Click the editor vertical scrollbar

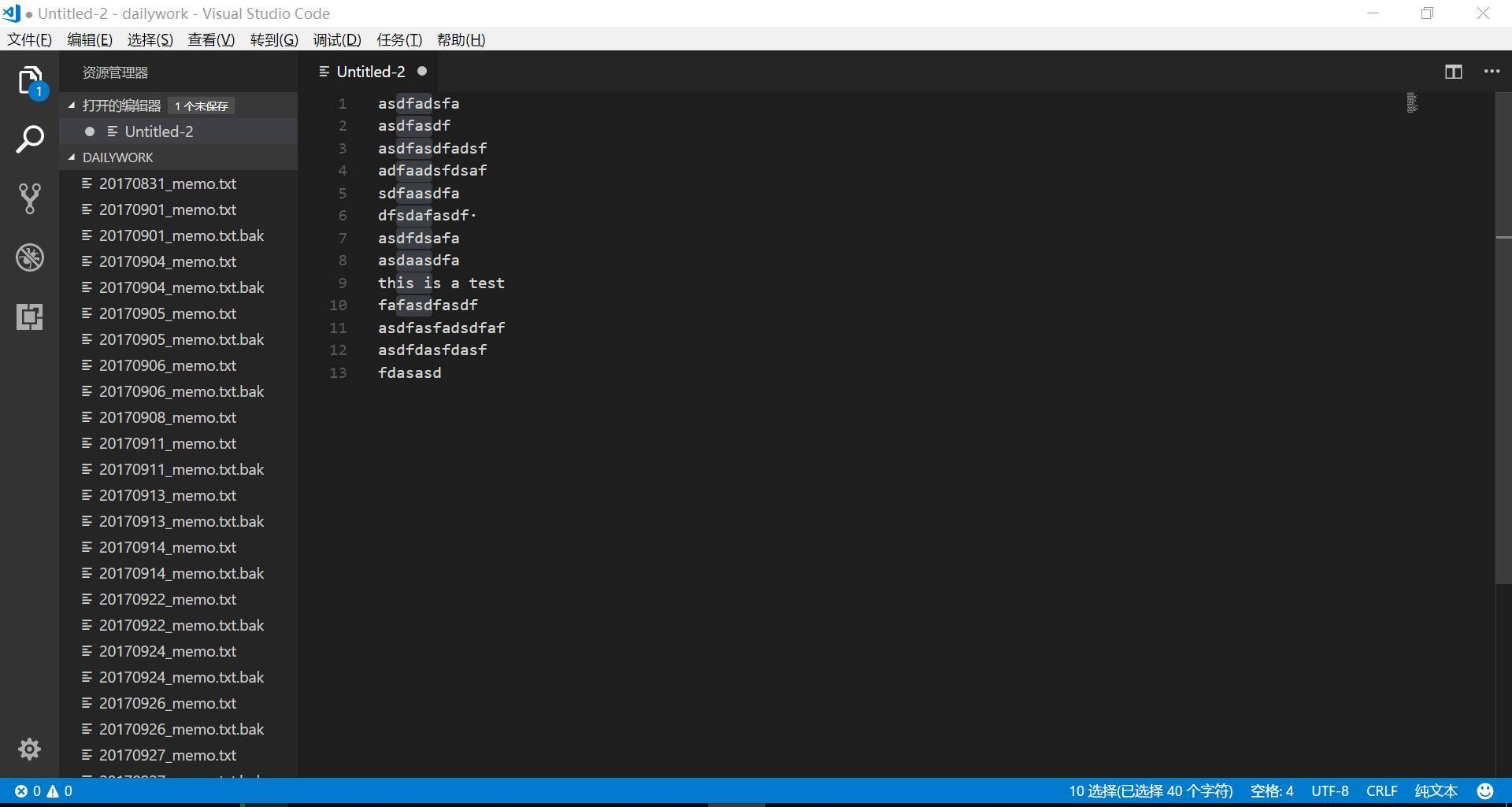coord(1503,339)
